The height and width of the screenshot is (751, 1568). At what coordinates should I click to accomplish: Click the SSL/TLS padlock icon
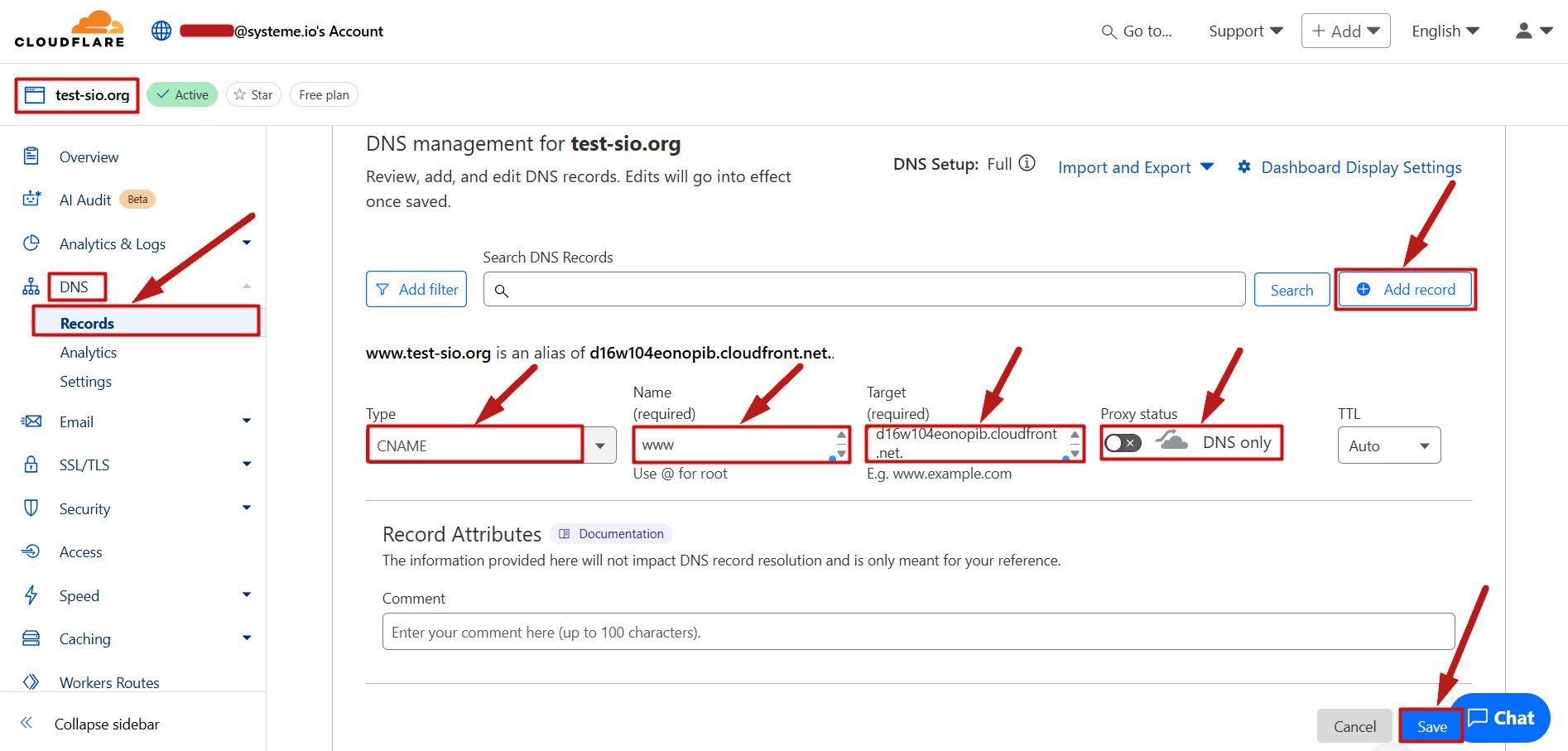coord(31,465)
